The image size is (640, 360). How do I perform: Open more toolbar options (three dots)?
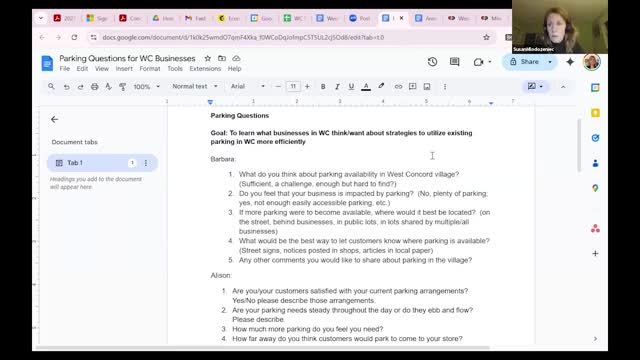[445, 87]
